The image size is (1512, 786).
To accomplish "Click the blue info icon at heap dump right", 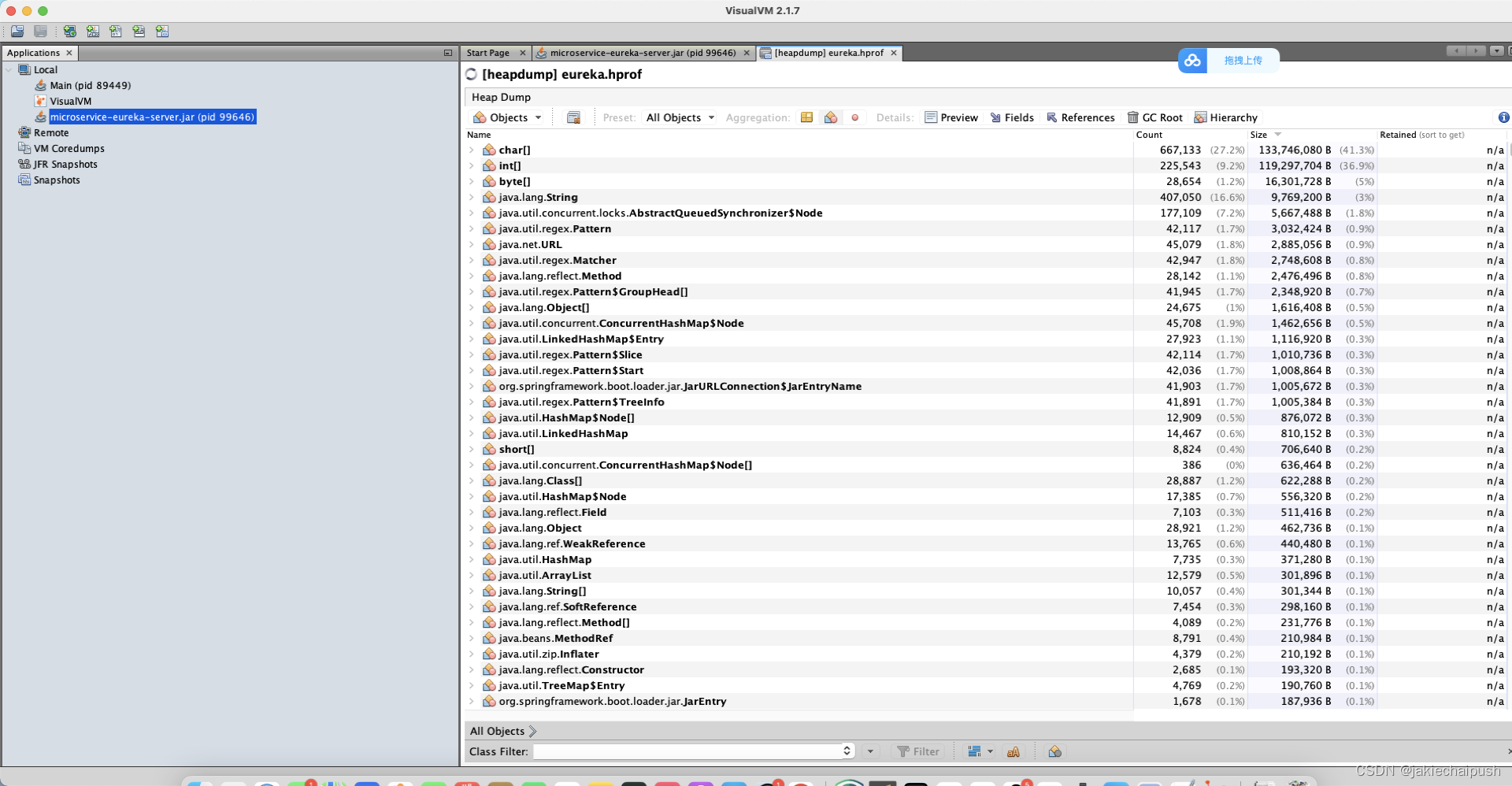I will (x=1503, y=117).
